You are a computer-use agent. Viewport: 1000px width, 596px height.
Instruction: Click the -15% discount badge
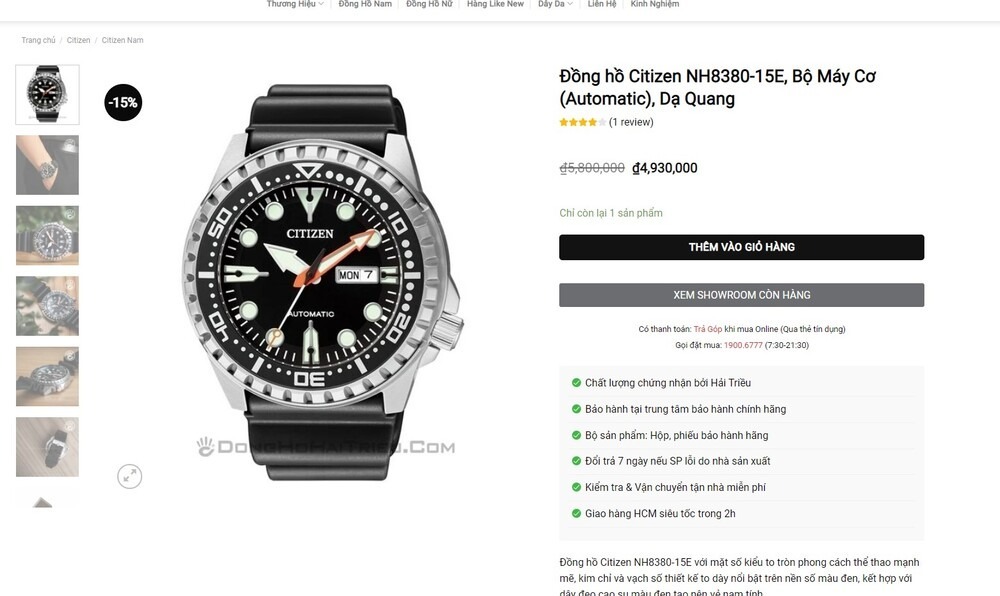click(123, 102)
